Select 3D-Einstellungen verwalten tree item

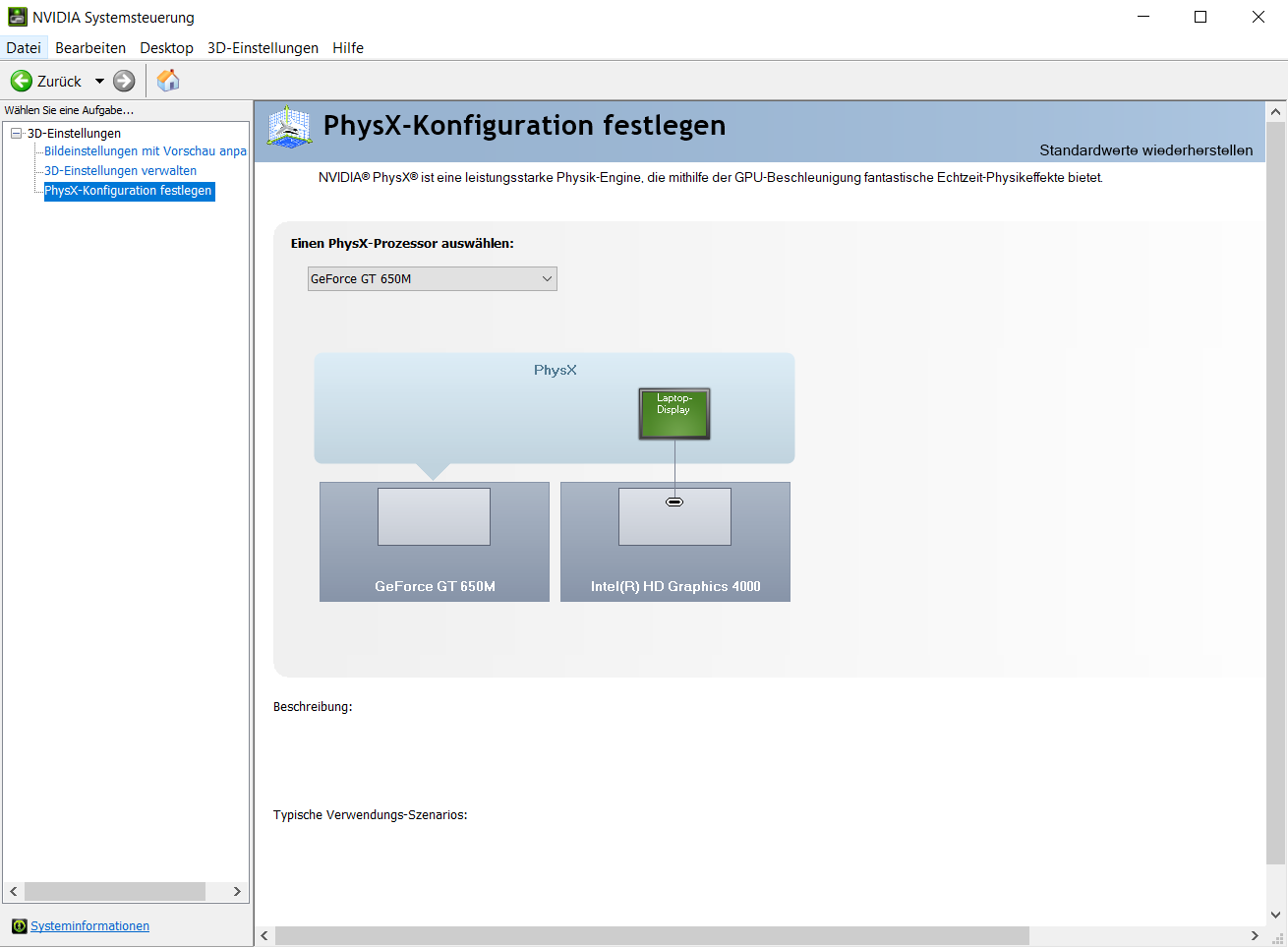120,171
